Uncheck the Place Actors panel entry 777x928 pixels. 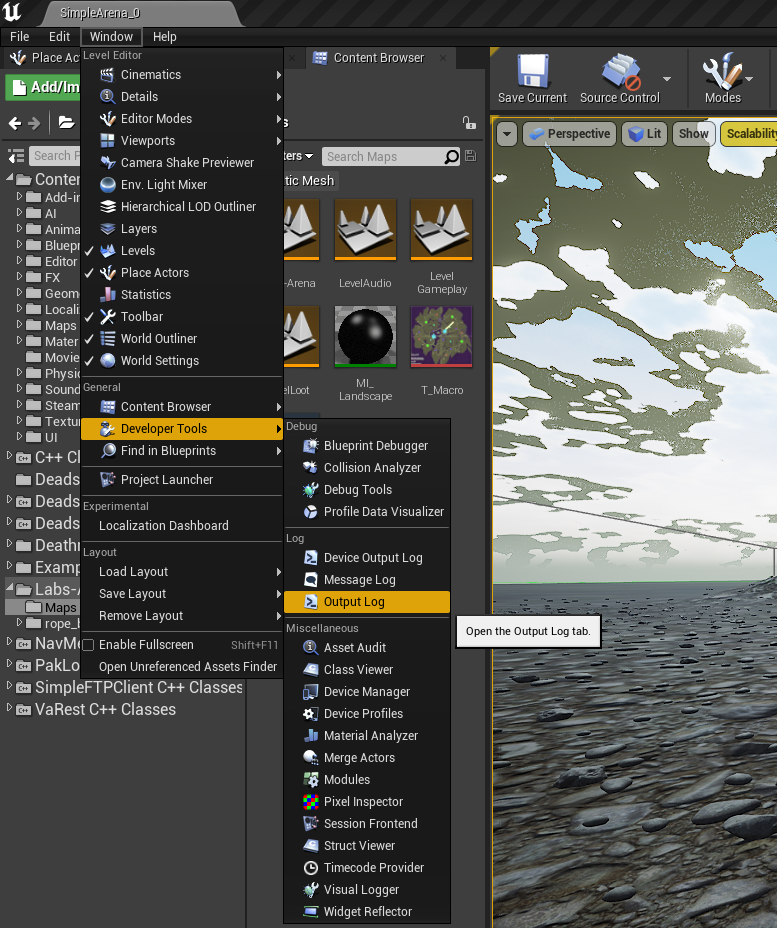pyautogui.click(x=154, y=273)
